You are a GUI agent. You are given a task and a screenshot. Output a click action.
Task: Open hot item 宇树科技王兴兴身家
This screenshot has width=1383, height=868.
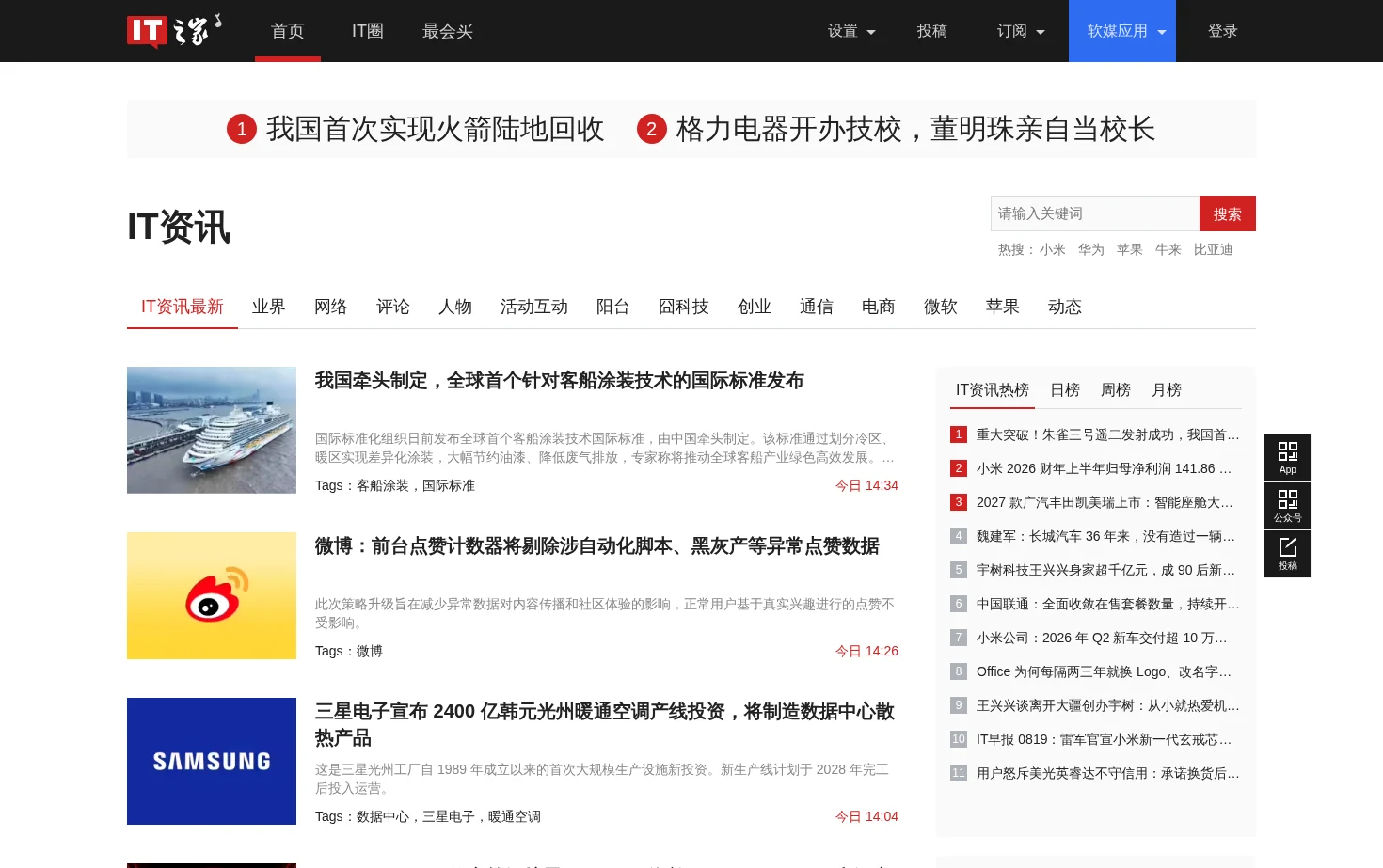pyautogui.click(x=1106, y=570)
